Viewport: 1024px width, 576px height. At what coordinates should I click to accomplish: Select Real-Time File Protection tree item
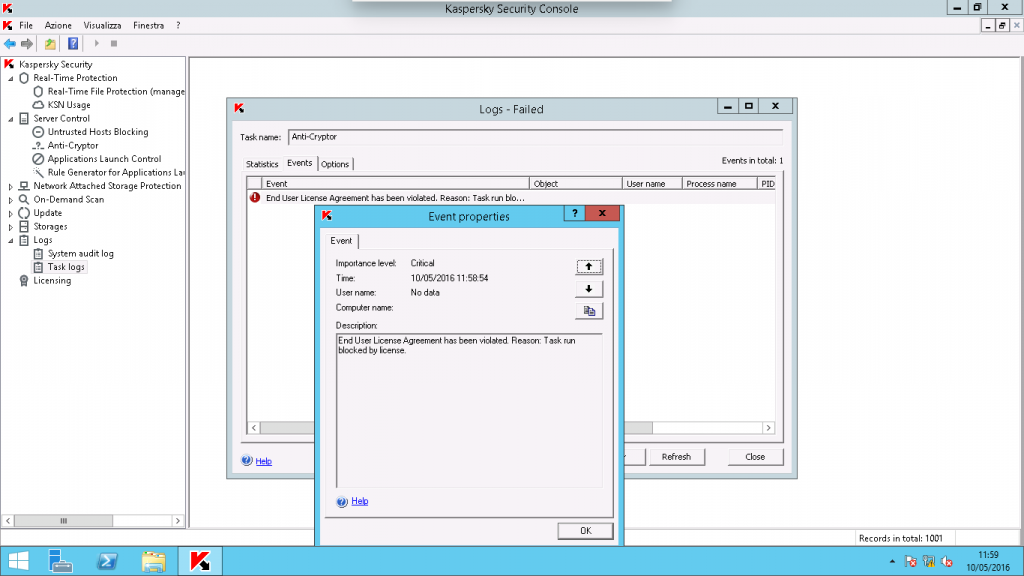pyautogui.click(x=116, y=91)
